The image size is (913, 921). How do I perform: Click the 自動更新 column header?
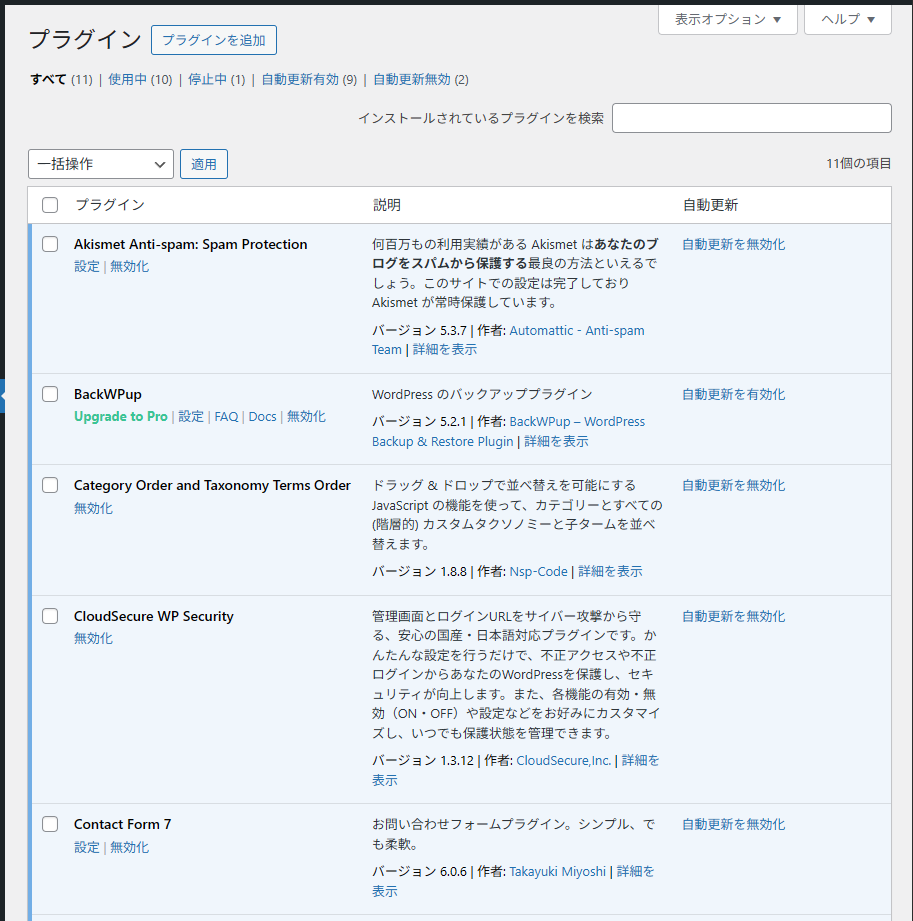click(x=710, y=205)
